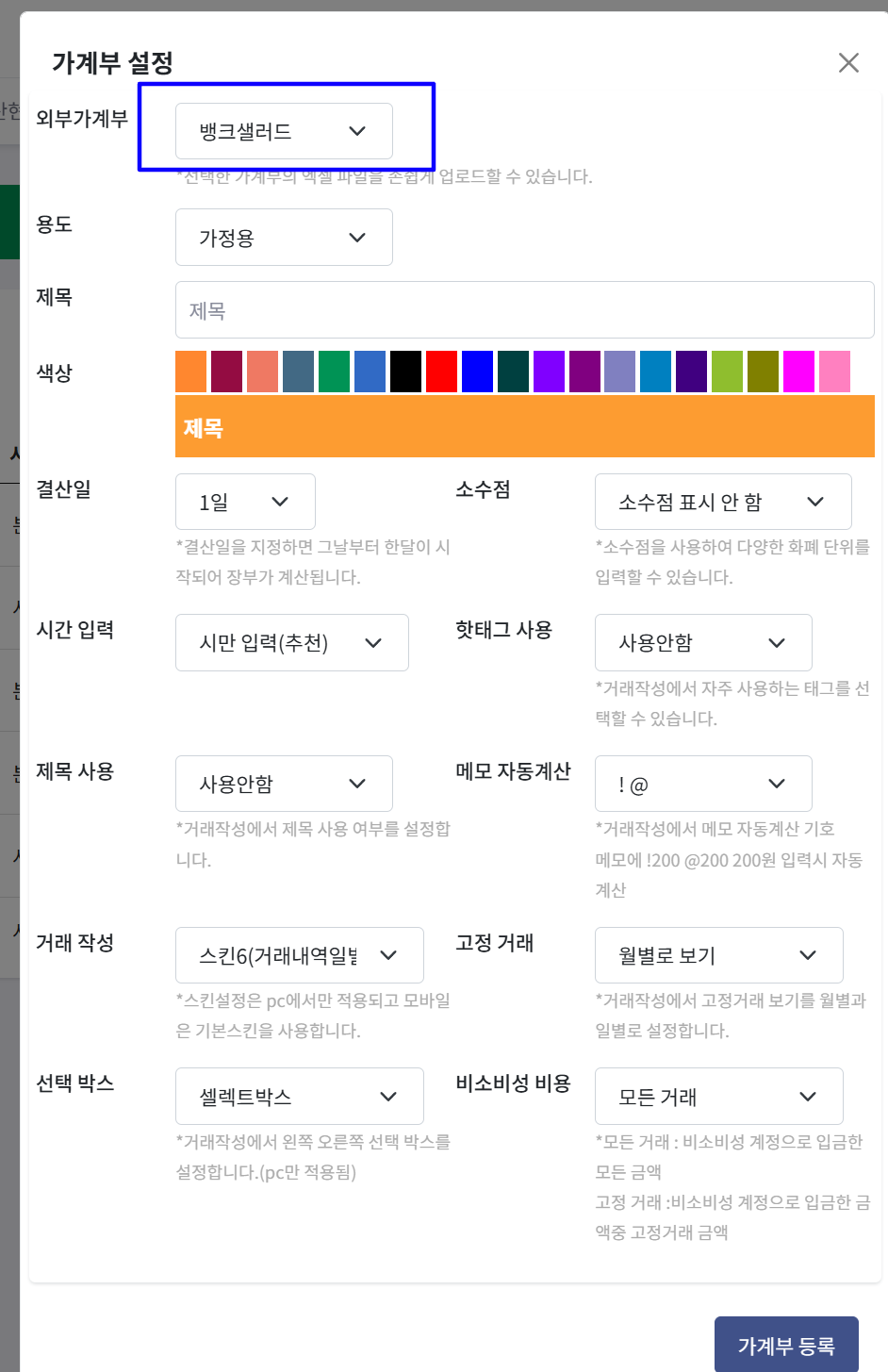The image size is (888, 1372).
Task: Open the 메모 자동계산 dropdown
Action: coord(703,784)
